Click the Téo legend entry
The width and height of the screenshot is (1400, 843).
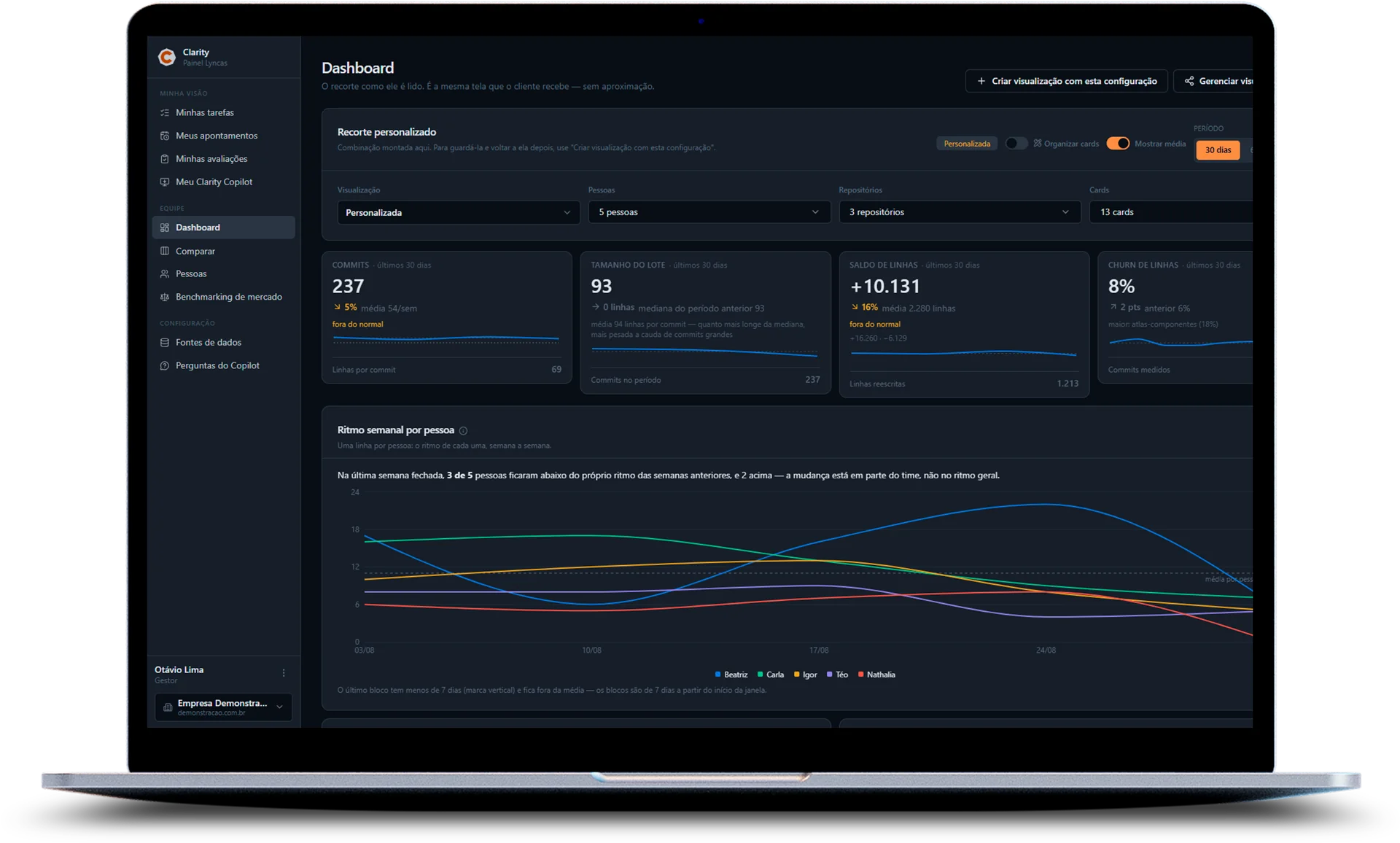click(x=838, y=675)
